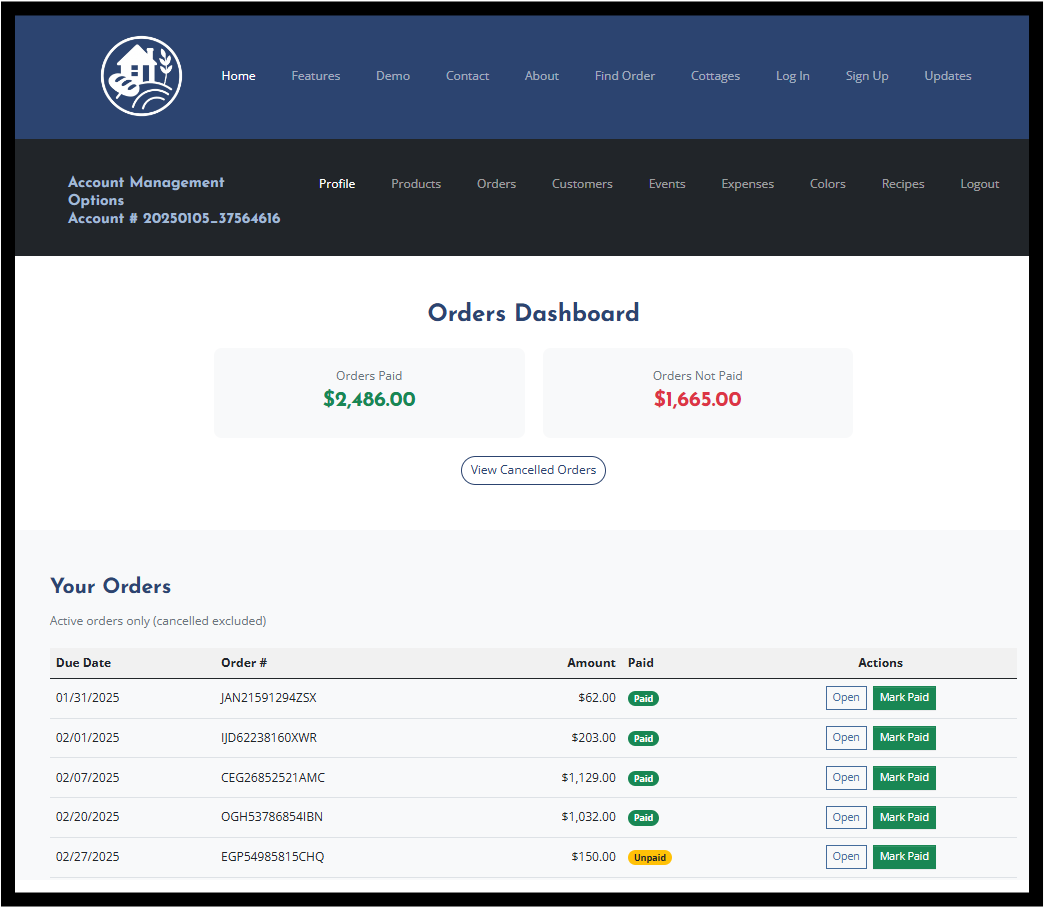The image size is (1044, 907).
Task: Switch to the Customers tab
Action: [x=582, y=184]
